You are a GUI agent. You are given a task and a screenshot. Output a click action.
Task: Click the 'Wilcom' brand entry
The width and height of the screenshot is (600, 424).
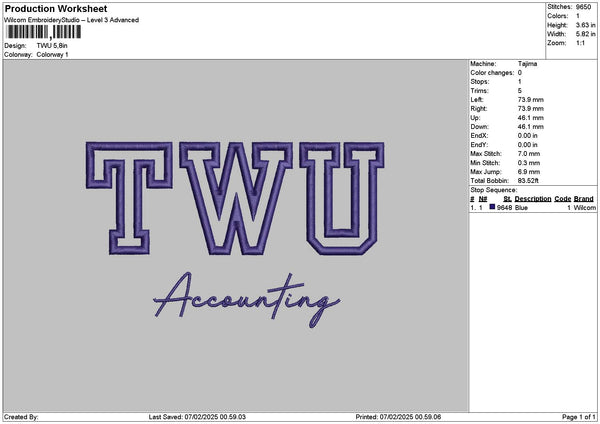coord(584,208)
